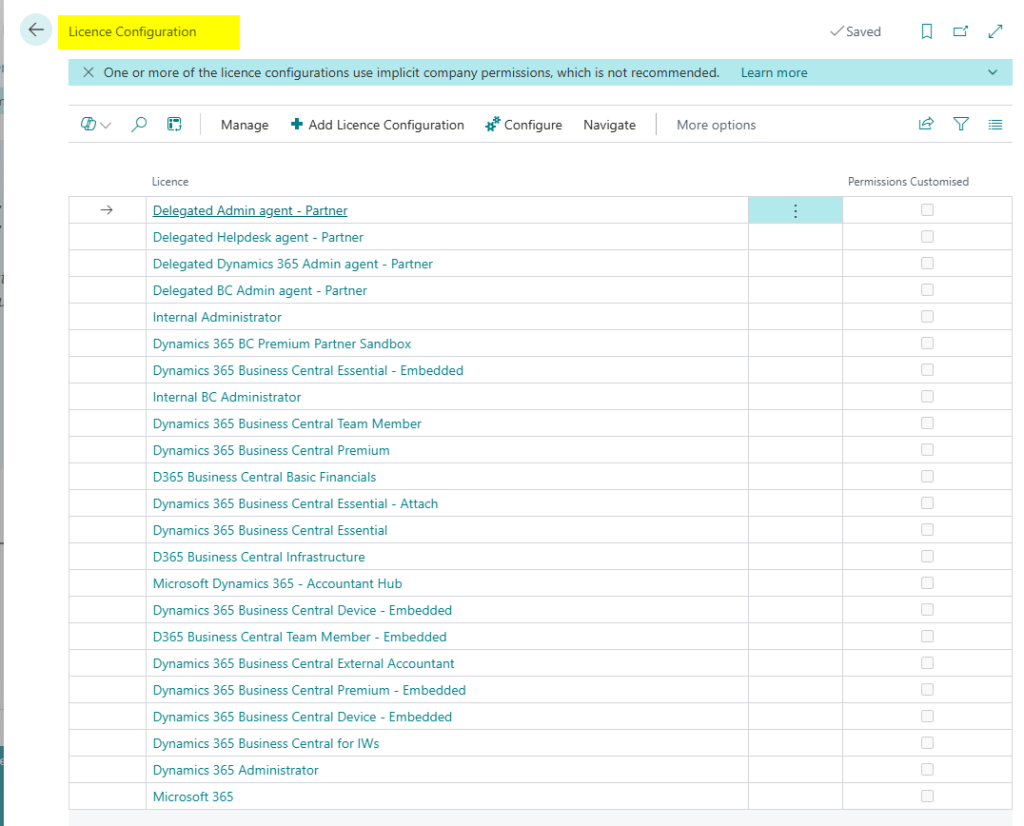Click the back arrow button
The image size is (1024, 826).
(36, 30)
